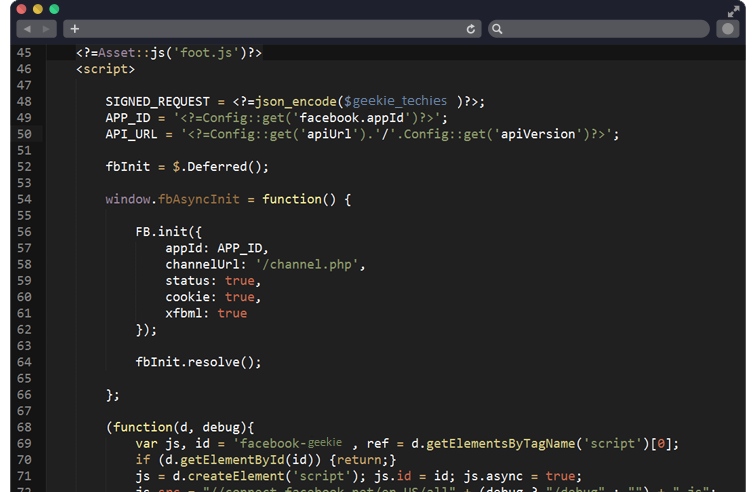Click the <script> tag on line 46

pos(106,69)
